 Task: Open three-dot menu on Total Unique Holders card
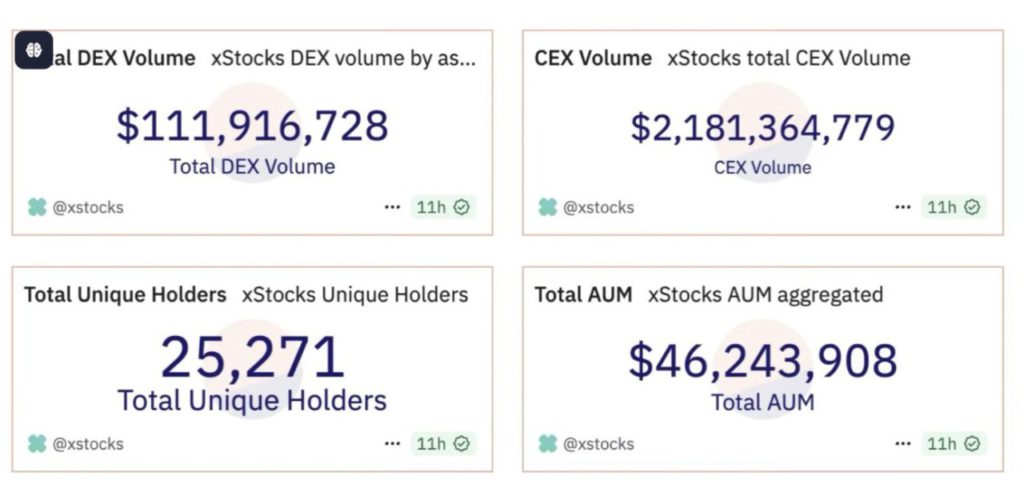392,443
